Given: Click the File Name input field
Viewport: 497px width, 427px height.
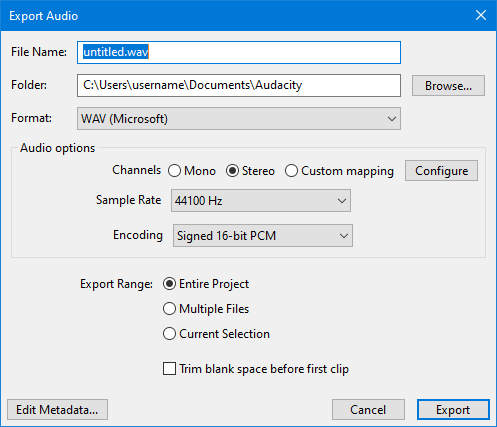Looking at the screenshot, I should [239, 52].
